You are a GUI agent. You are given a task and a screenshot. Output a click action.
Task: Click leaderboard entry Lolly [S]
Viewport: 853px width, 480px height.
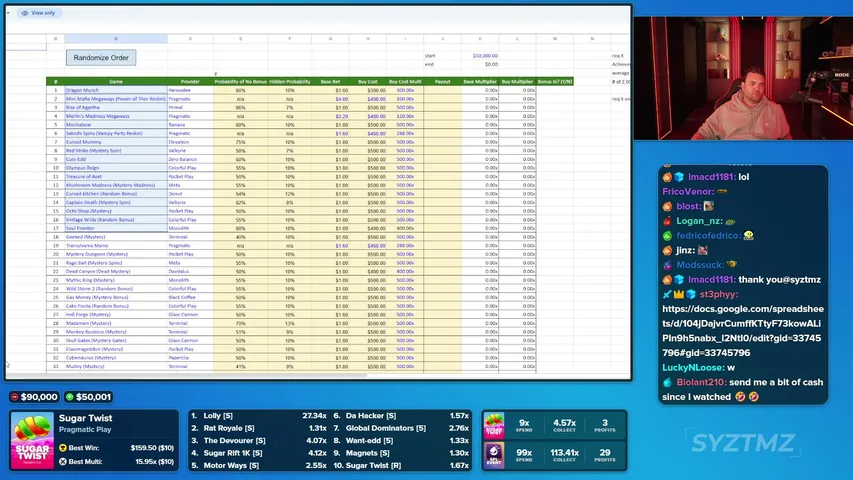(x=218, y=416)
